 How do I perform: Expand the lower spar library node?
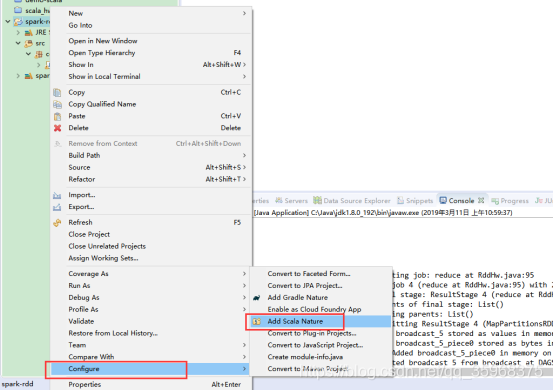[x=18, y=76]
